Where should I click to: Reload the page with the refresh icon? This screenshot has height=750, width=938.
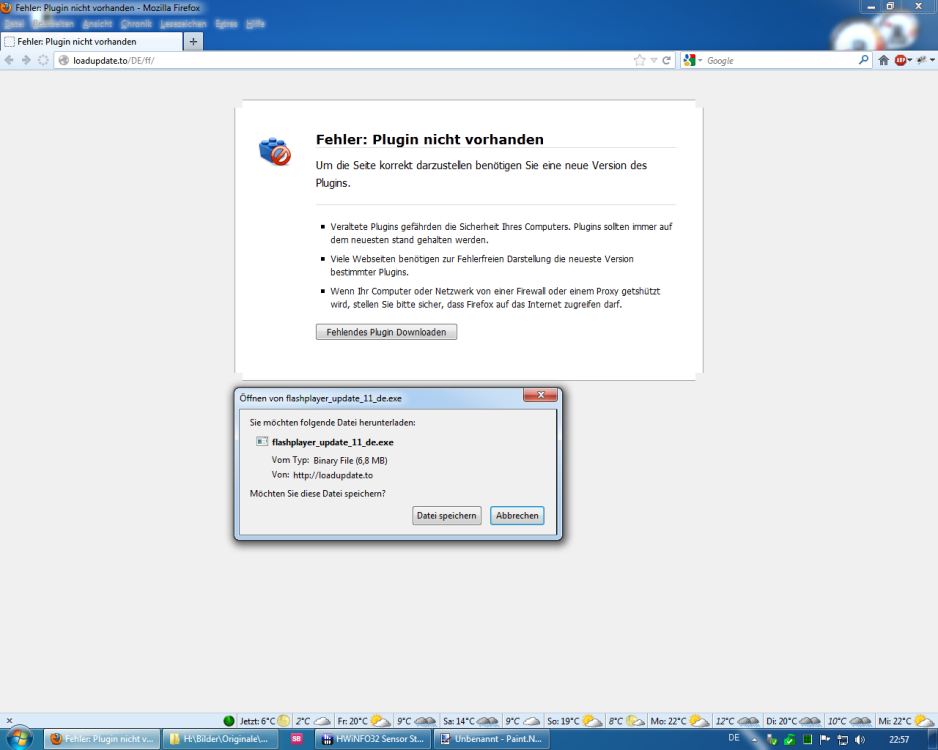pyautogui.click(x=666, y=60)
